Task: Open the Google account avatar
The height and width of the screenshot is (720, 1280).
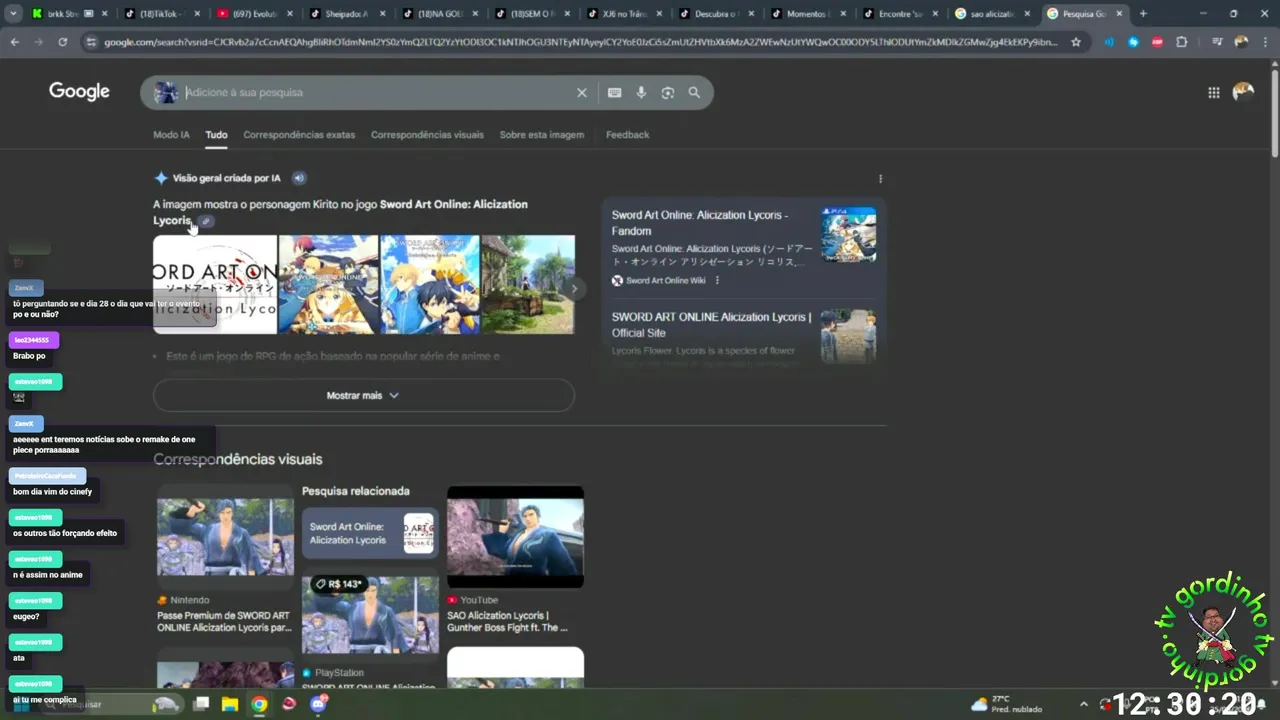Action: 1243,92
